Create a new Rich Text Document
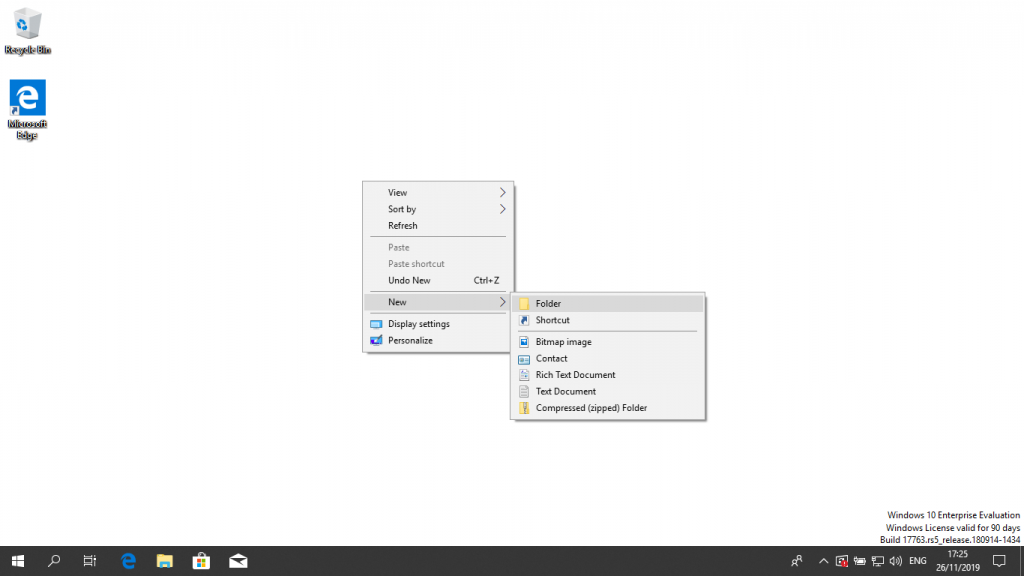1024x576 pixels. [x=608, y=375]
